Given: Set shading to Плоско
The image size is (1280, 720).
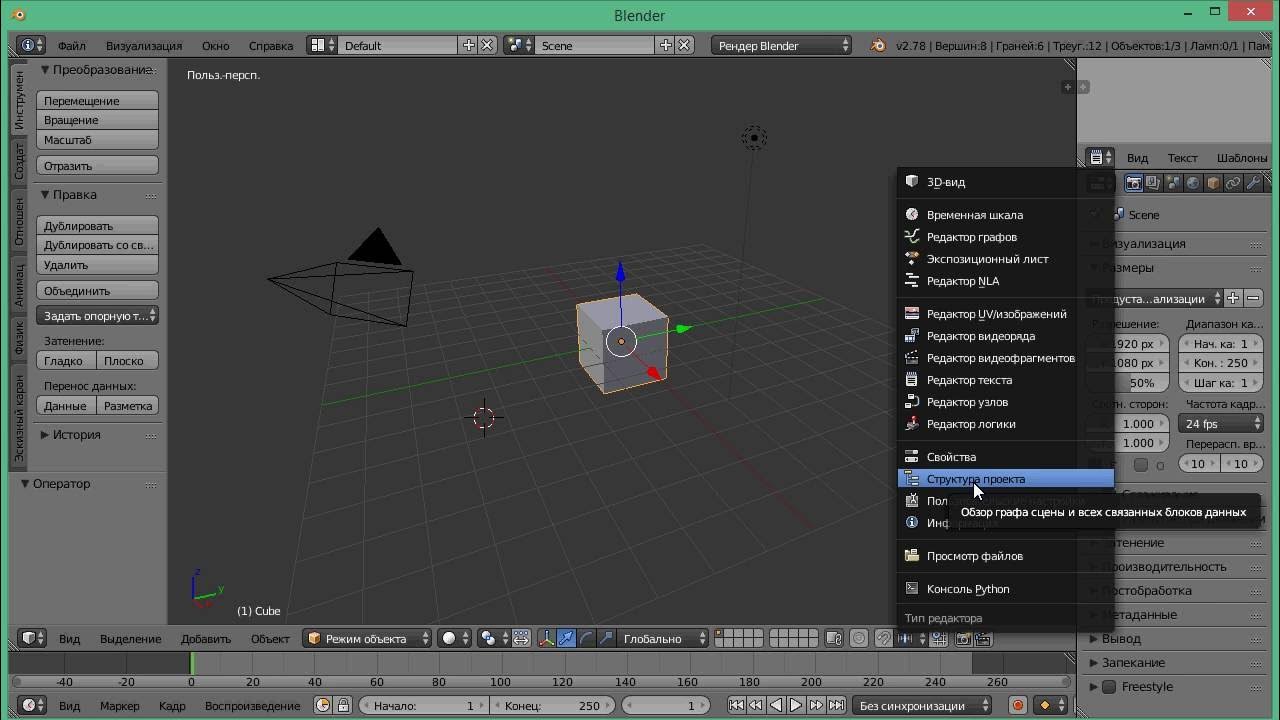Looking at the screenshot, I should pos(127,361).
